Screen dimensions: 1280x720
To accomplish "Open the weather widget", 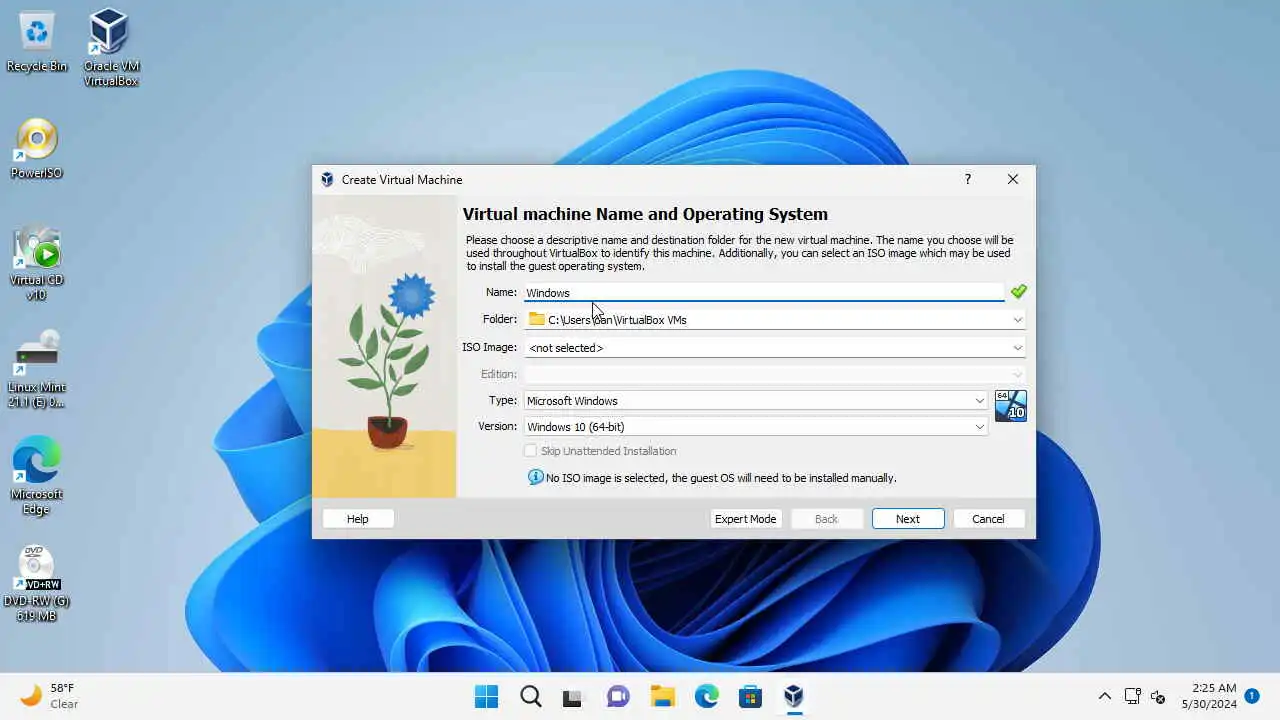I will pos(50,696).
